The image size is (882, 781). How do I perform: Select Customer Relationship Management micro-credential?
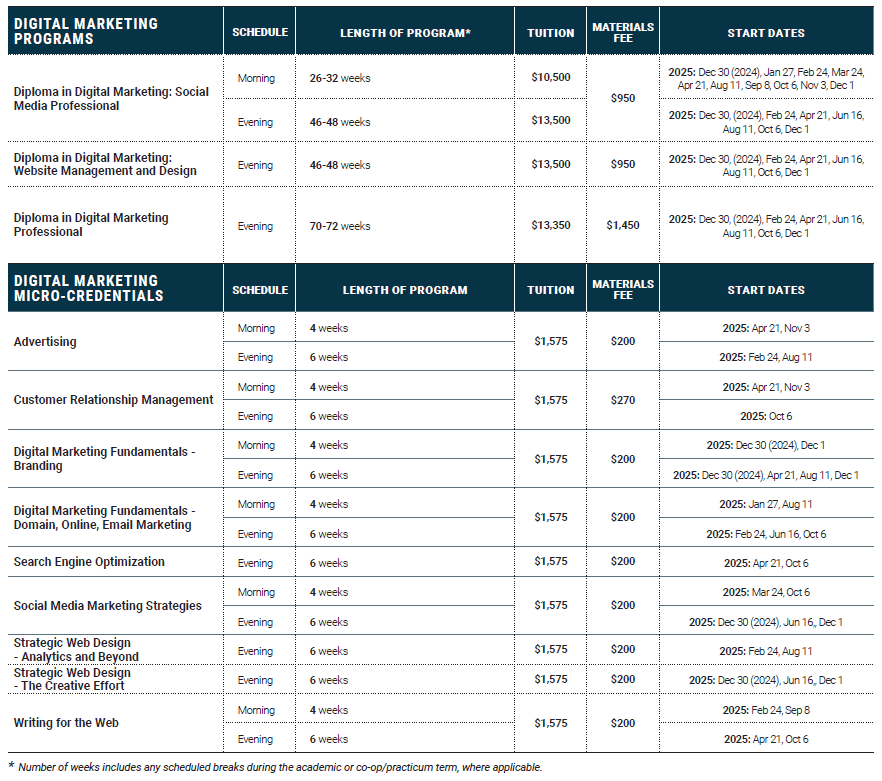(x=112, y=400)
